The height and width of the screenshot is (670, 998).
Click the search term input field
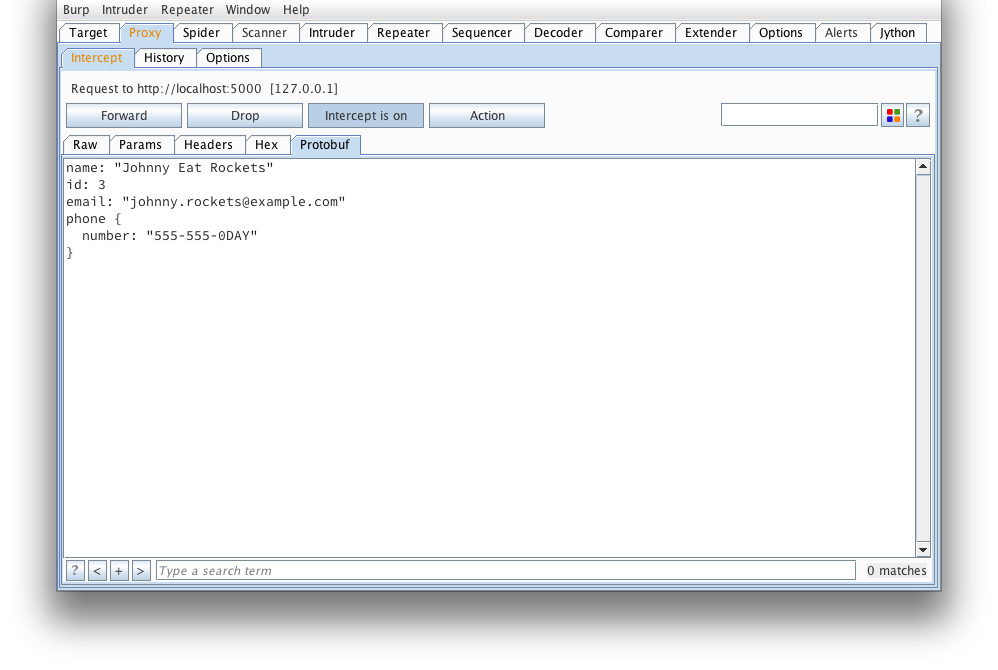pos(506,571)
